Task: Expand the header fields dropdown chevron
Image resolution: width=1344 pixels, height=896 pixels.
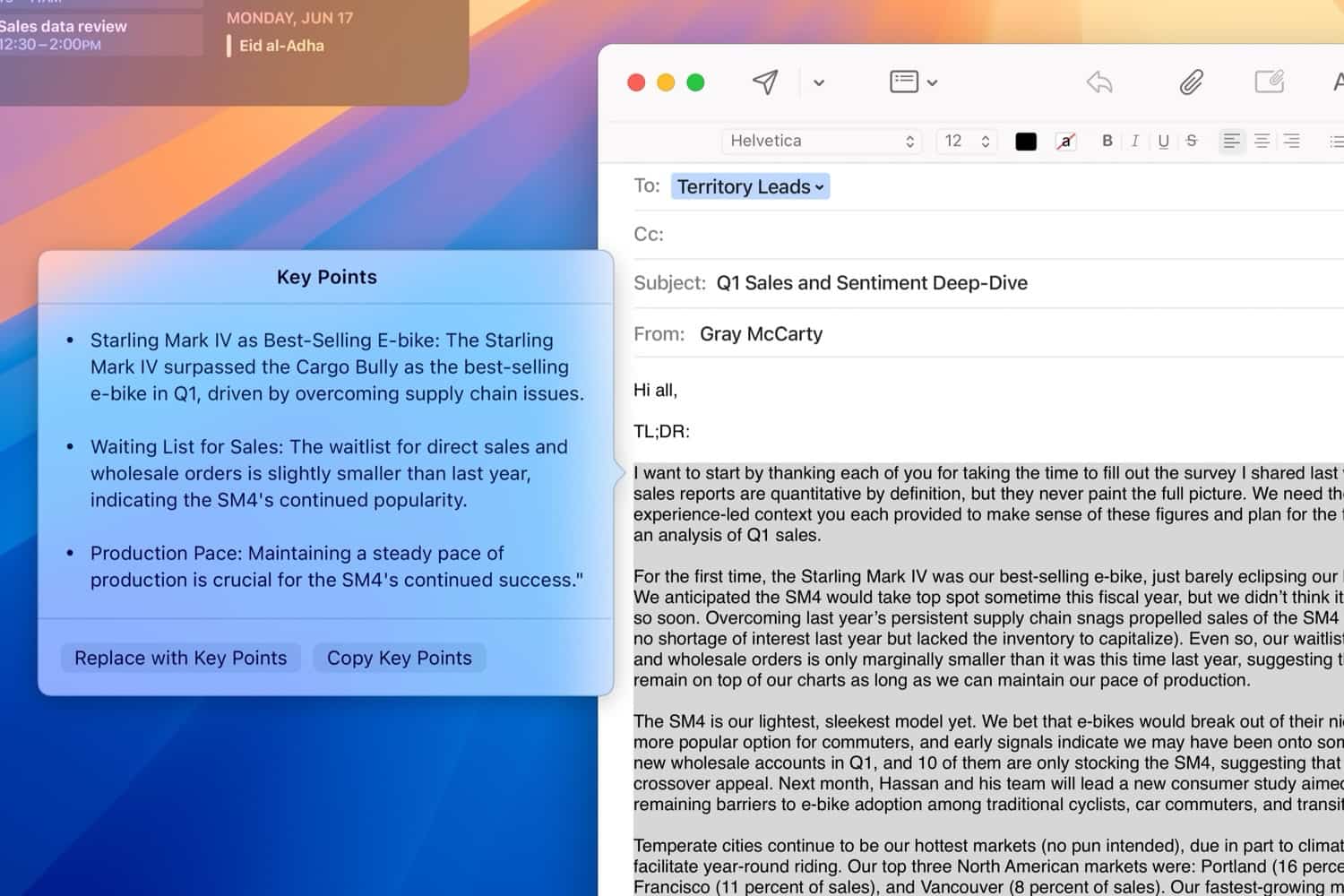Action: [933, 82]
